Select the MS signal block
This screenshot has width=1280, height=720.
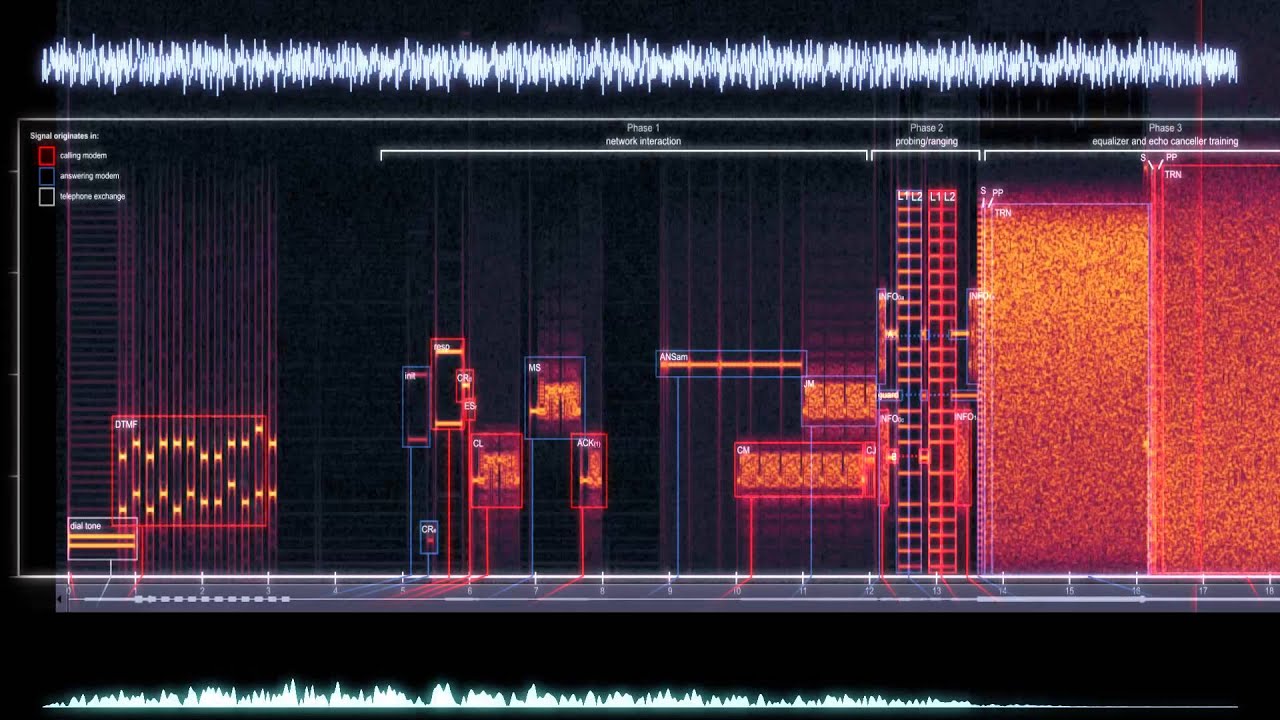(555, 398)
